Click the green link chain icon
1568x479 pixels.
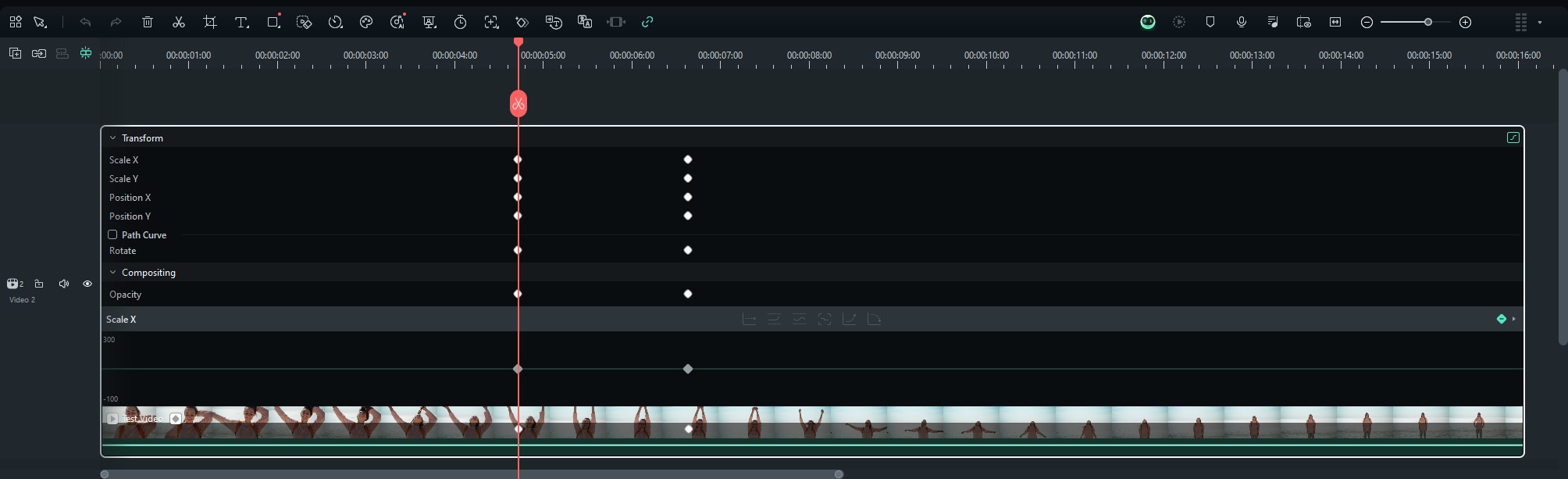pos(647,22)
